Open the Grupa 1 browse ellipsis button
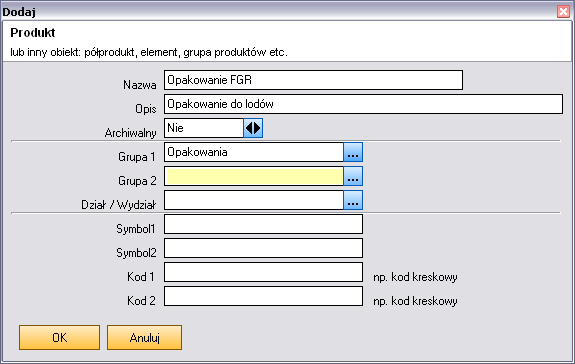575x364 pixels. [x=353, y=152]
